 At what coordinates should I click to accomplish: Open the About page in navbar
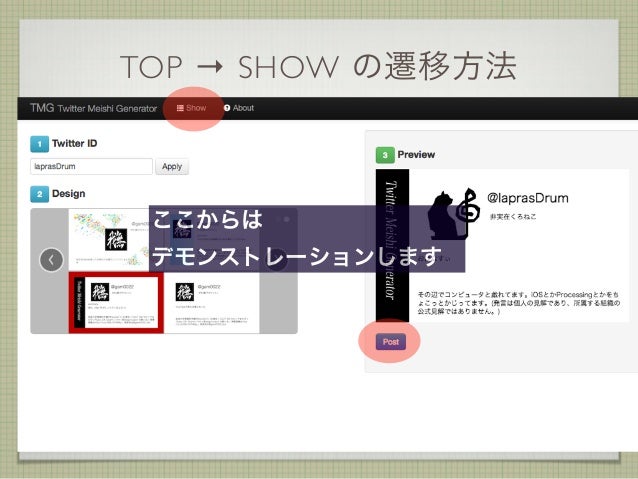[x=239, y=108]
